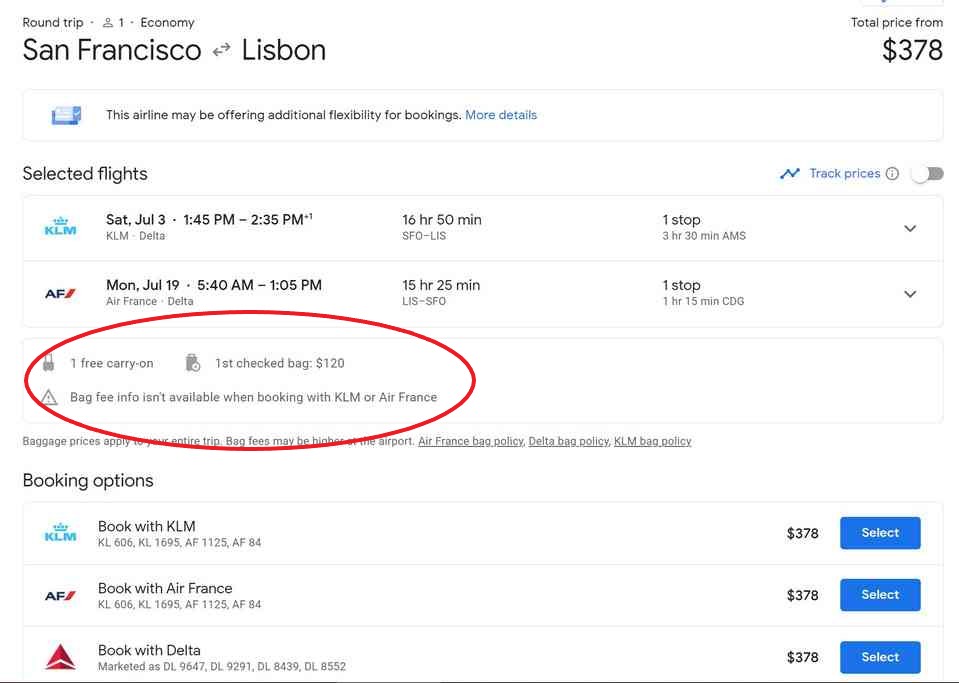Expand the Sat, Jul 3 KLM flight details

[x=910, y=228]
